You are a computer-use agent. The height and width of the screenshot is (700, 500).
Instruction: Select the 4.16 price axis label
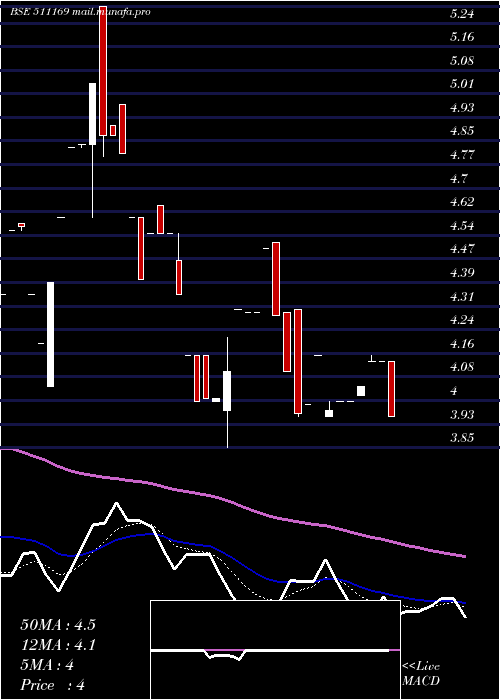462,344
